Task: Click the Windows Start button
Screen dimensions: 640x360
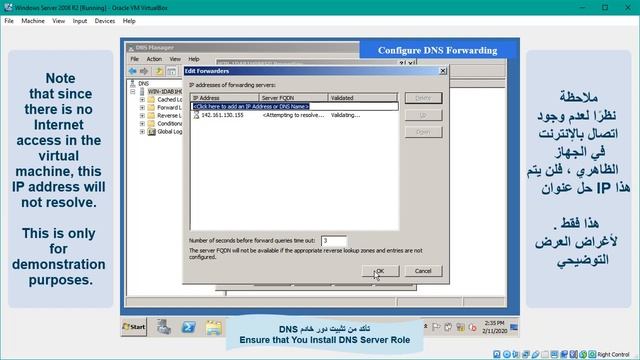Action: [x=134, y=327]
